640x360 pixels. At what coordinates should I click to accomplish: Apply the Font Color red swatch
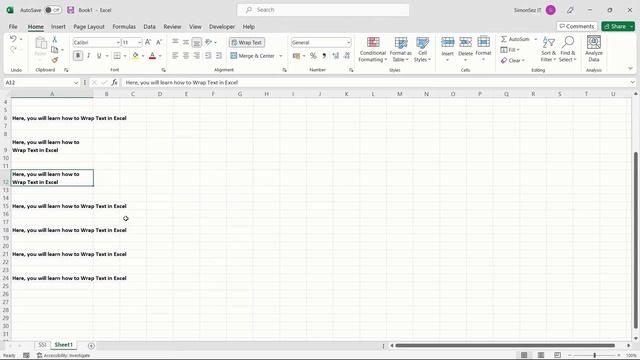(x=152, y=56)
